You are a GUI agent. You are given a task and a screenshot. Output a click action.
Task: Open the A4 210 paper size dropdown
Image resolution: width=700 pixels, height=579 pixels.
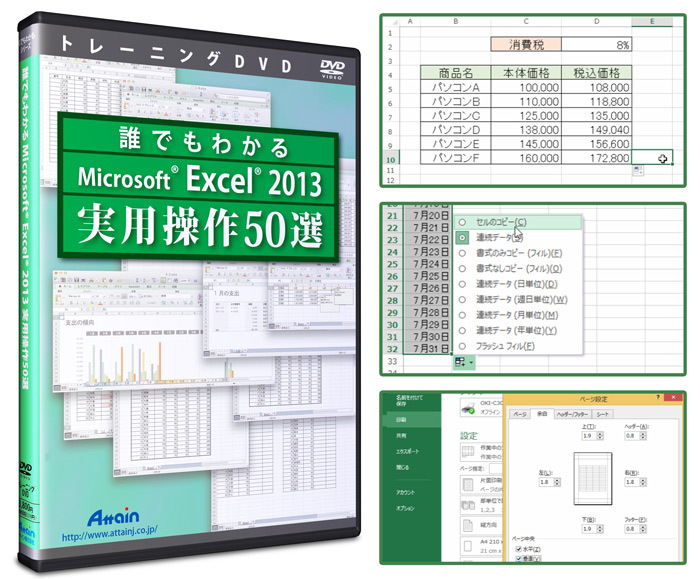pos(481,546)
